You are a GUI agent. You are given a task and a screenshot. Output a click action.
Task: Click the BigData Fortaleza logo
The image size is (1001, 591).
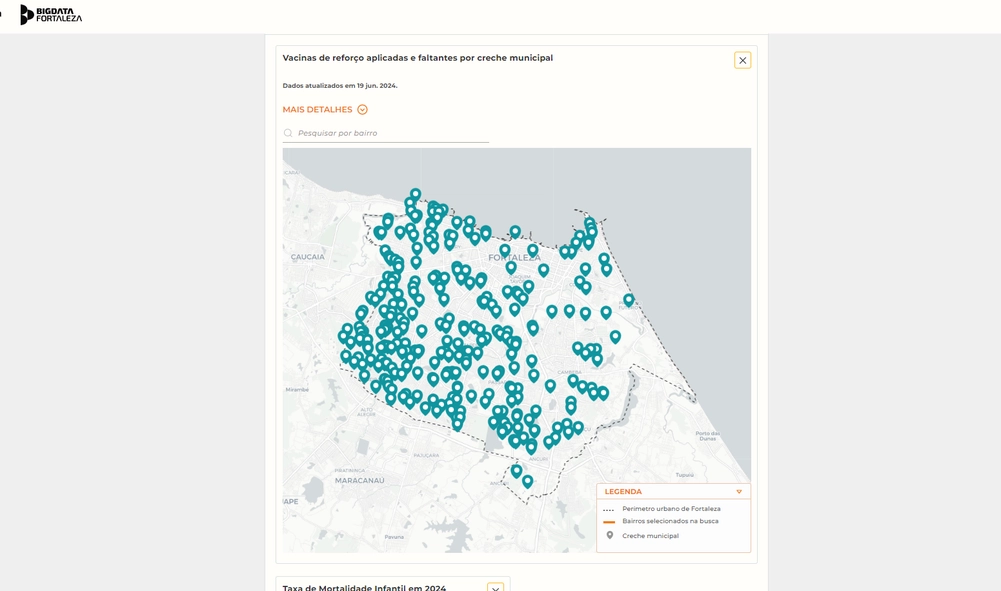coord(51,15)
